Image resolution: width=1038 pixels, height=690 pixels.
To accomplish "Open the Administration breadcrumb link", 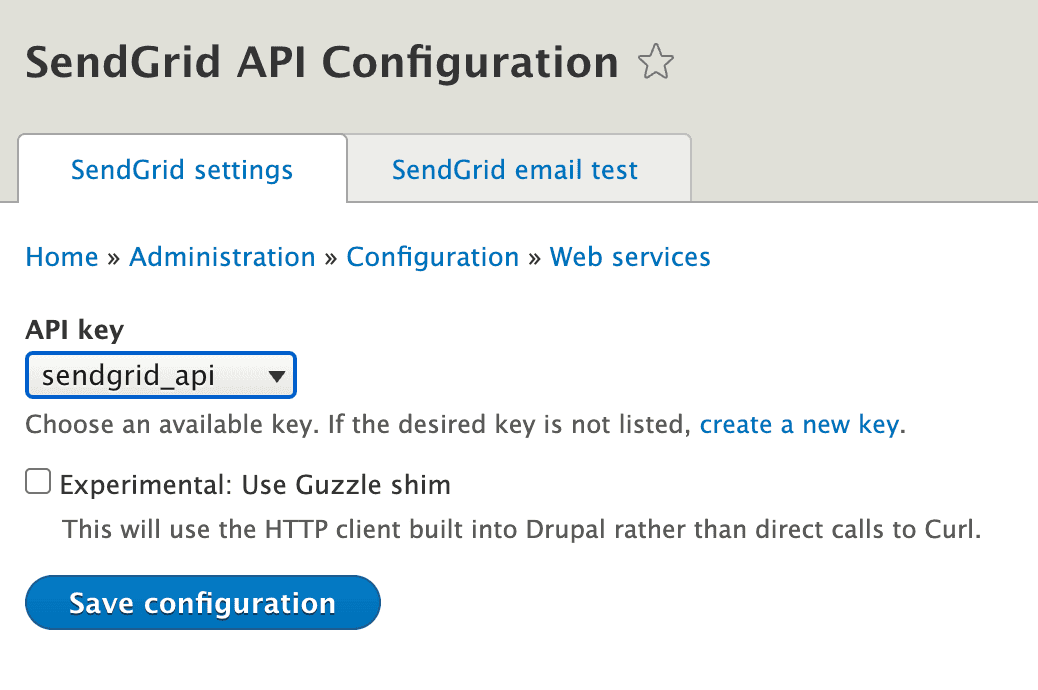I will point(222,257).
